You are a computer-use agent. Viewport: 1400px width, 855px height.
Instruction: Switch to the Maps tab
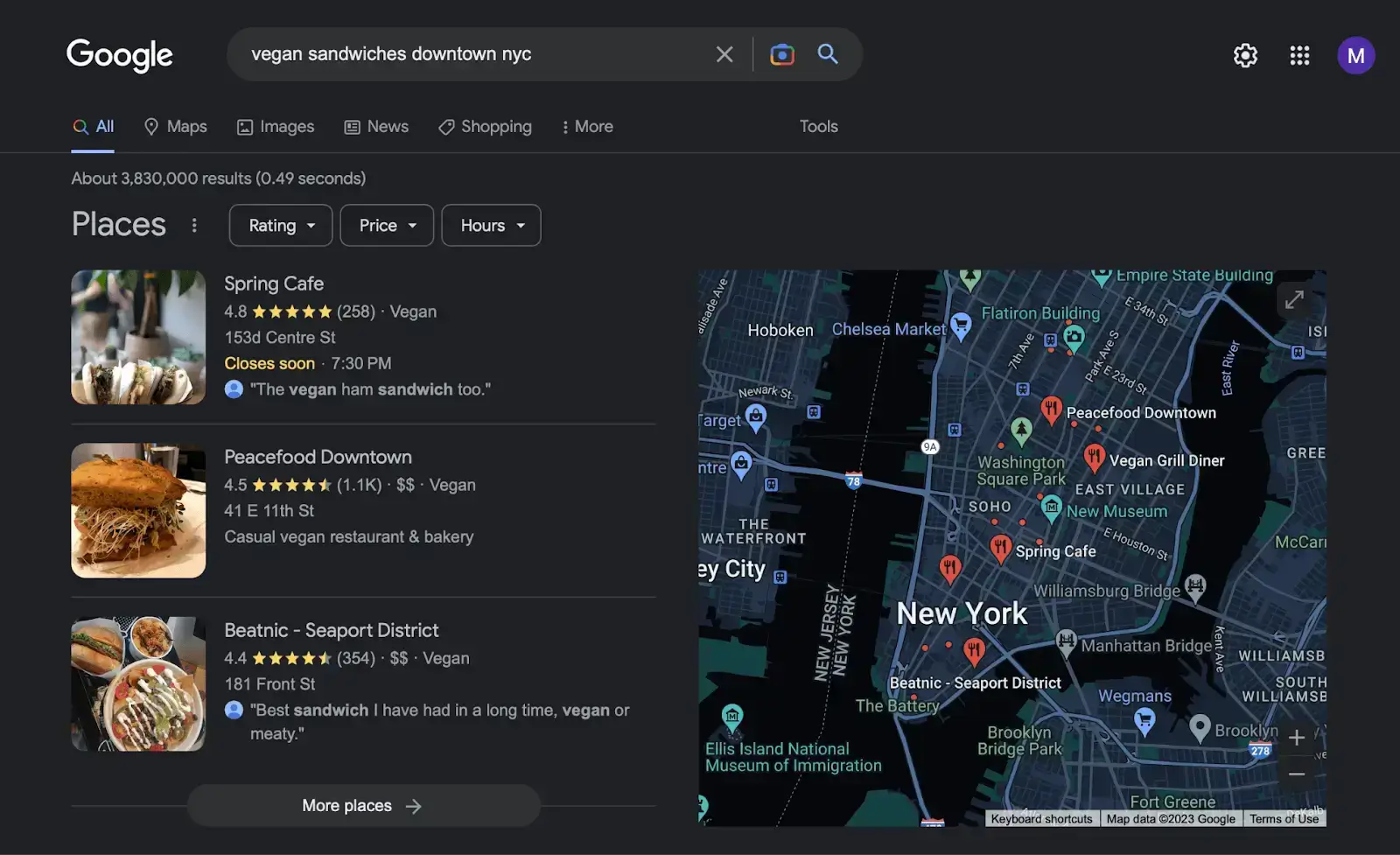(x=176, y=127)
